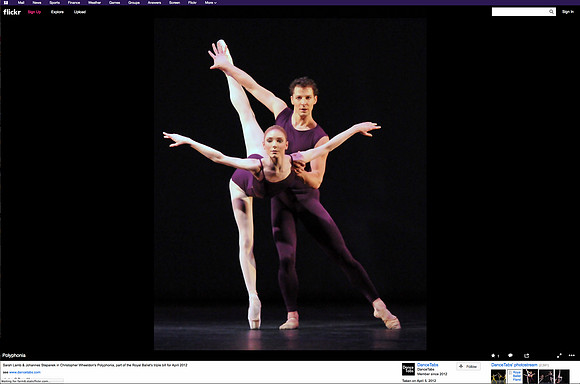Open the third photostream thumbnail
The height and width of the screenshot is (384, 580).
(x=530, y=377)
